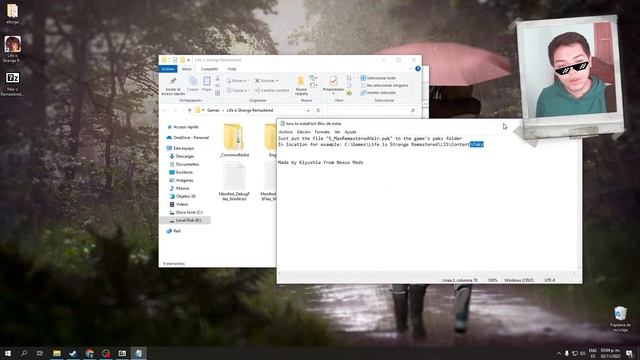Click No seleccionar ninguno in ribbon
Screen dimensions: 640x360
pos(384,85)
